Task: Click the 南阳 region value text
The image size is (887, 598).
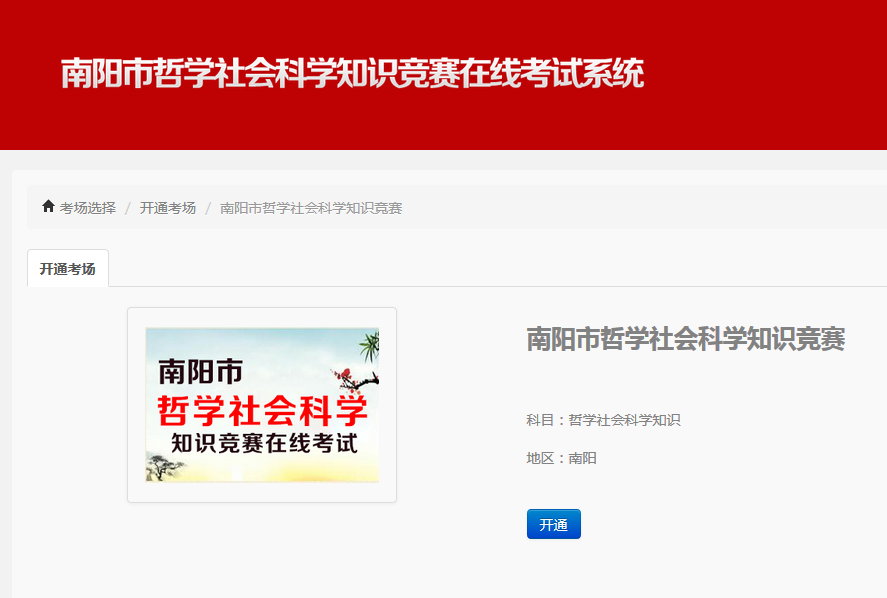Action: [x=583, y=458]
